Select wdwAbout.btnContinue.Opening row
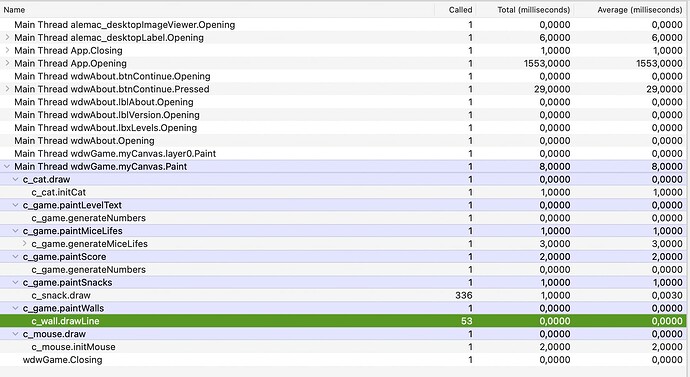Screen dimensions: 690x377 pos(343,76)
